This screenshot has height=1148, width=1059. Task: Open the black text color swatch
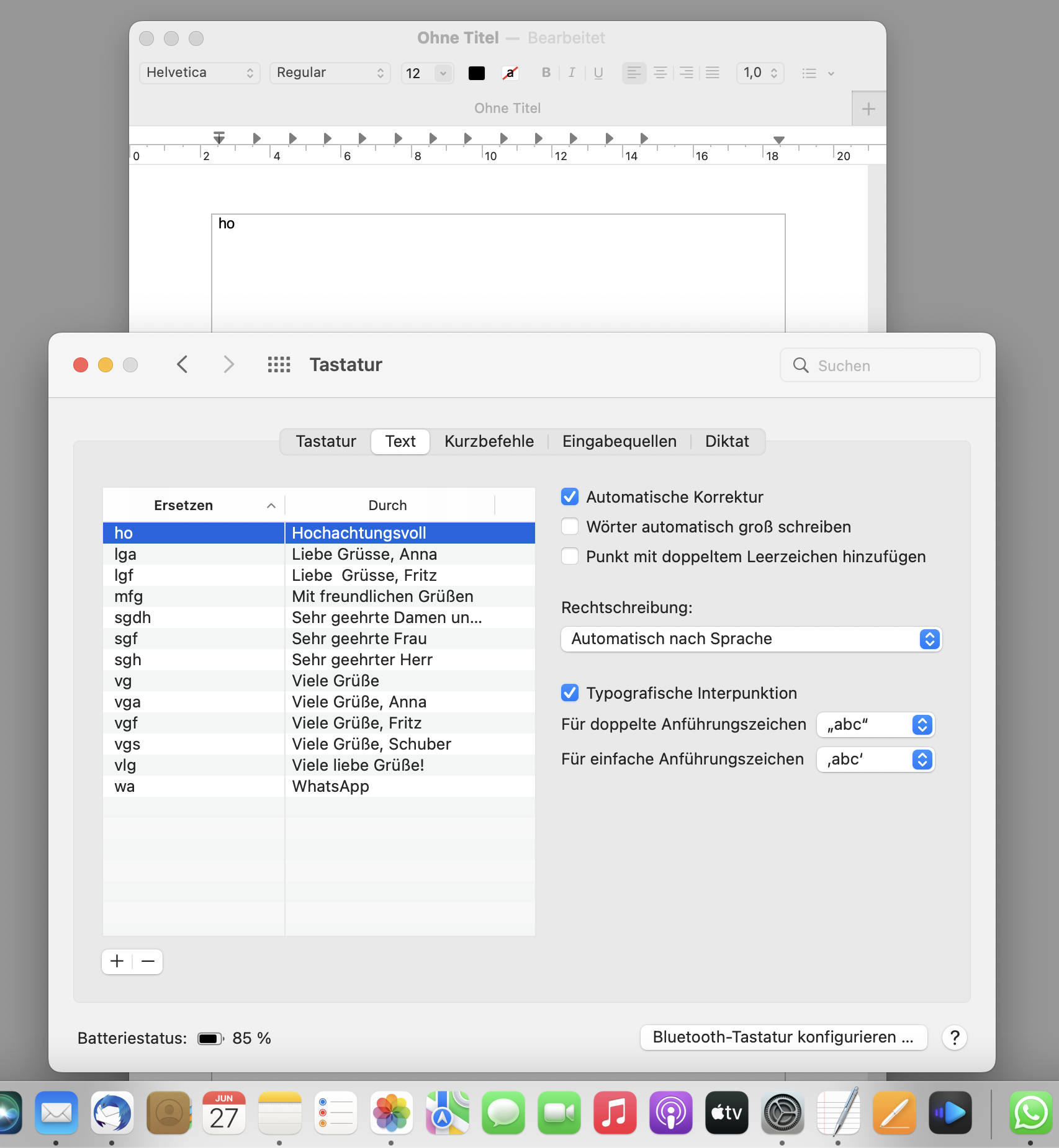(x=477, y=73)
